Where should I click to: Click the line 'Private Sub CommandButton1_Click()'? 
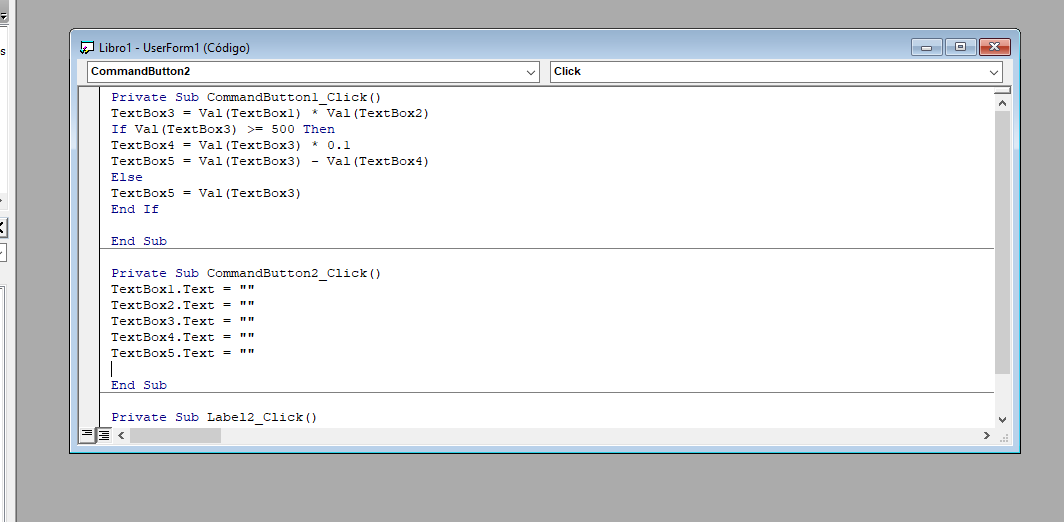(246, 97)
